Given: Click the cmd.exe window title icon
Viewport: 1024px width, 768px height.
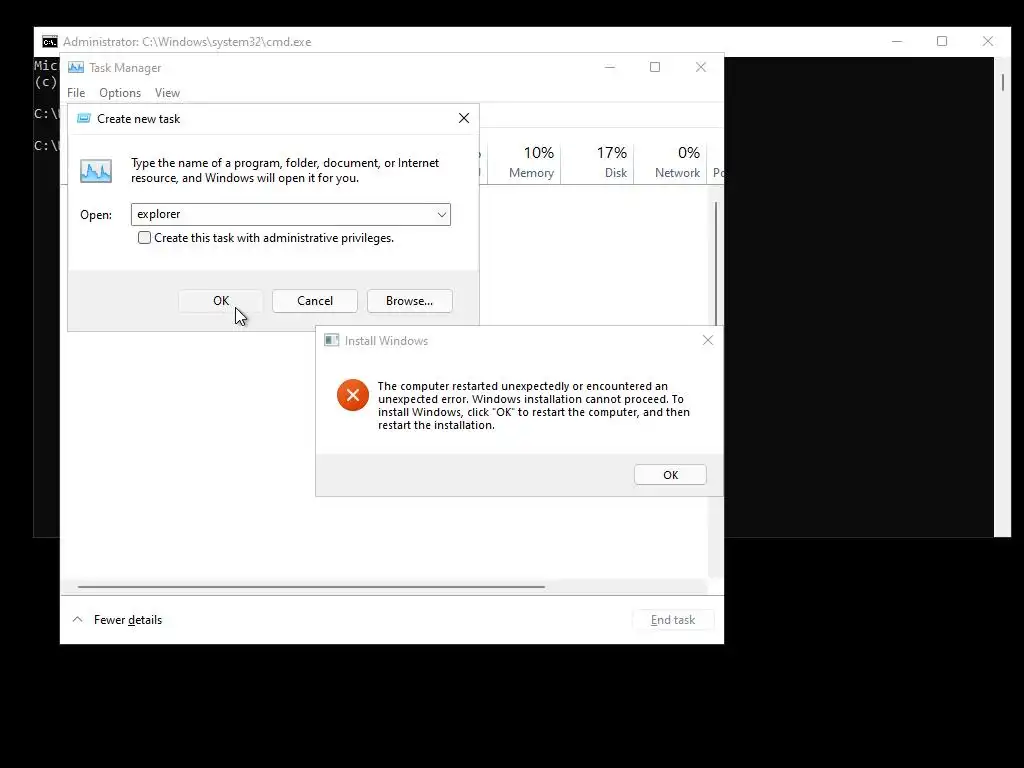Looking at the screenshot, I should [50, 42].
